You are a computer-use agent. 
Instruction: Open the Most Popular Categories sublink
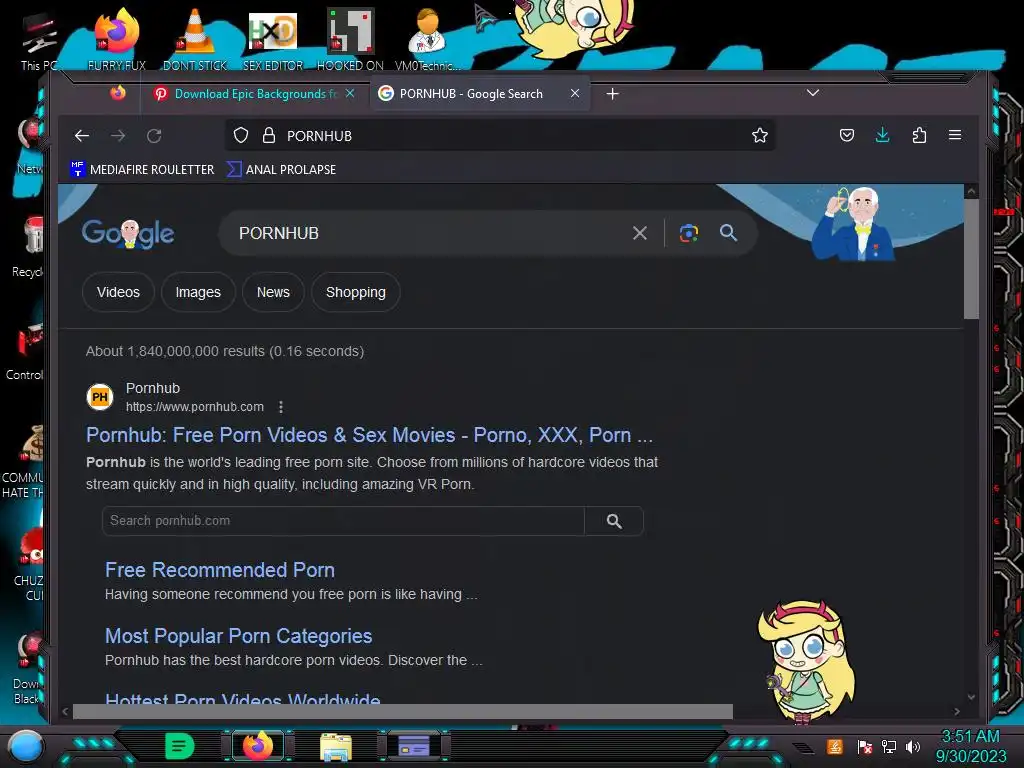point(238,636)
